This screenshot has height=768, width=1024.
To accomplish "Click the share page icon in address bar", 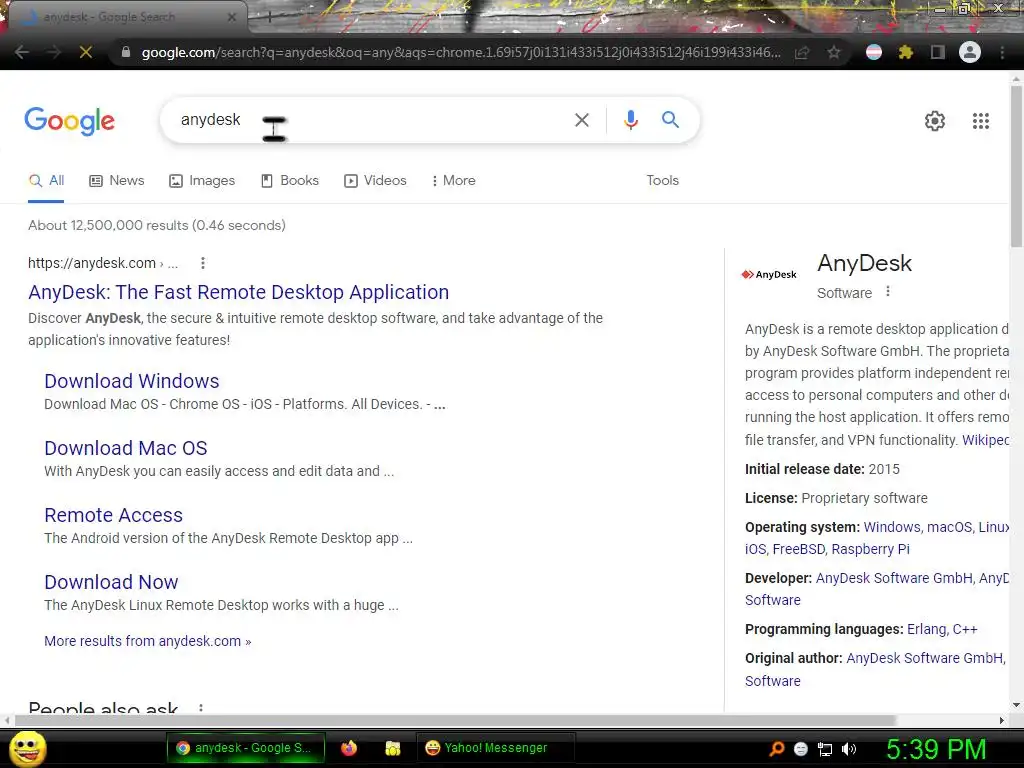I will [802, 52].
